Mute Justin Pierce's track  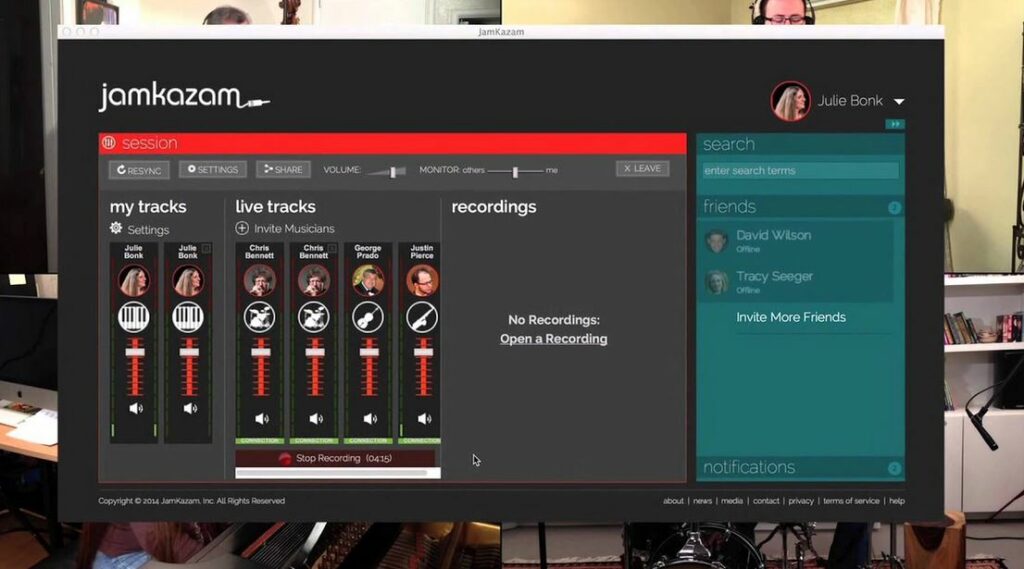[x=424, y=419]
